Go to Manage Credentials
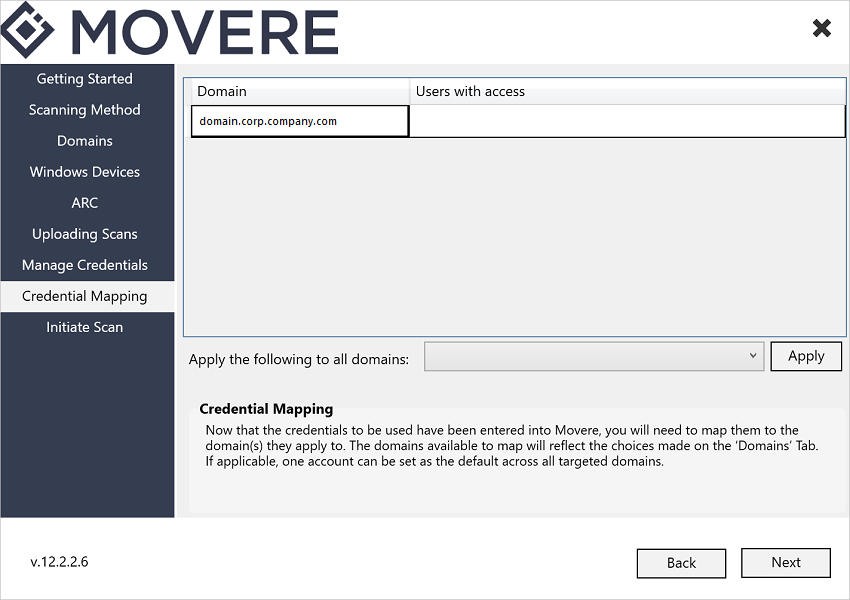Screen dimensions: 850x600 click(x=85, y=265)
